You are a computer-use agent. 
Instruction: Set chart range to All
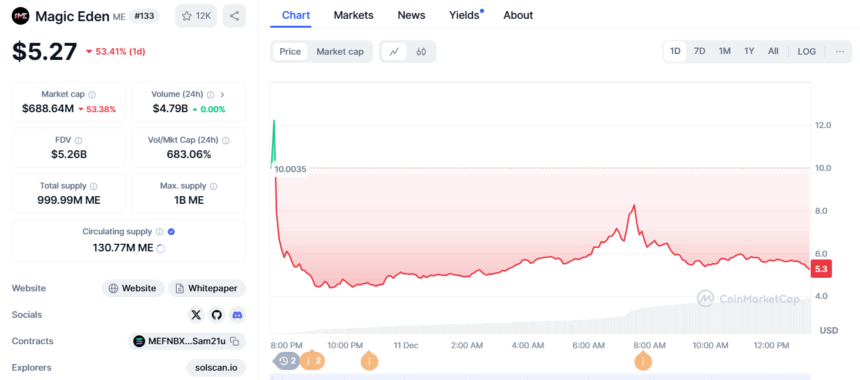[x=773, y=52]
